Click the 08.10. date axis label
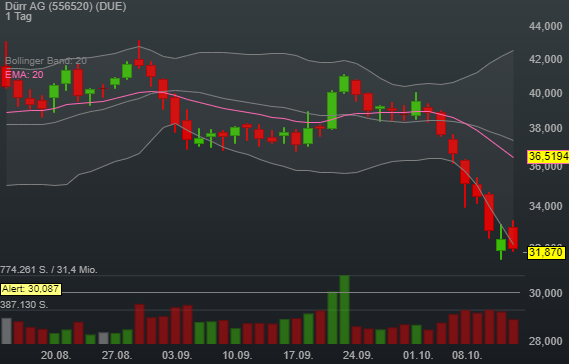This screenshot has width=569, height=364. (466, 355)
